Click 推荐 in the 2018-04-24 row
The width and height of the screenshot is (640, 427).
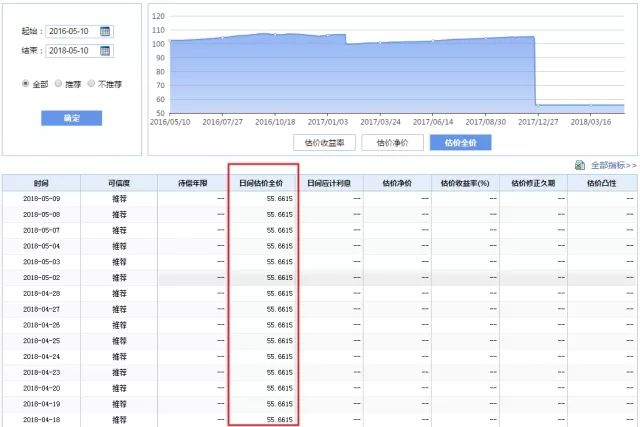(x=119, y=356)
